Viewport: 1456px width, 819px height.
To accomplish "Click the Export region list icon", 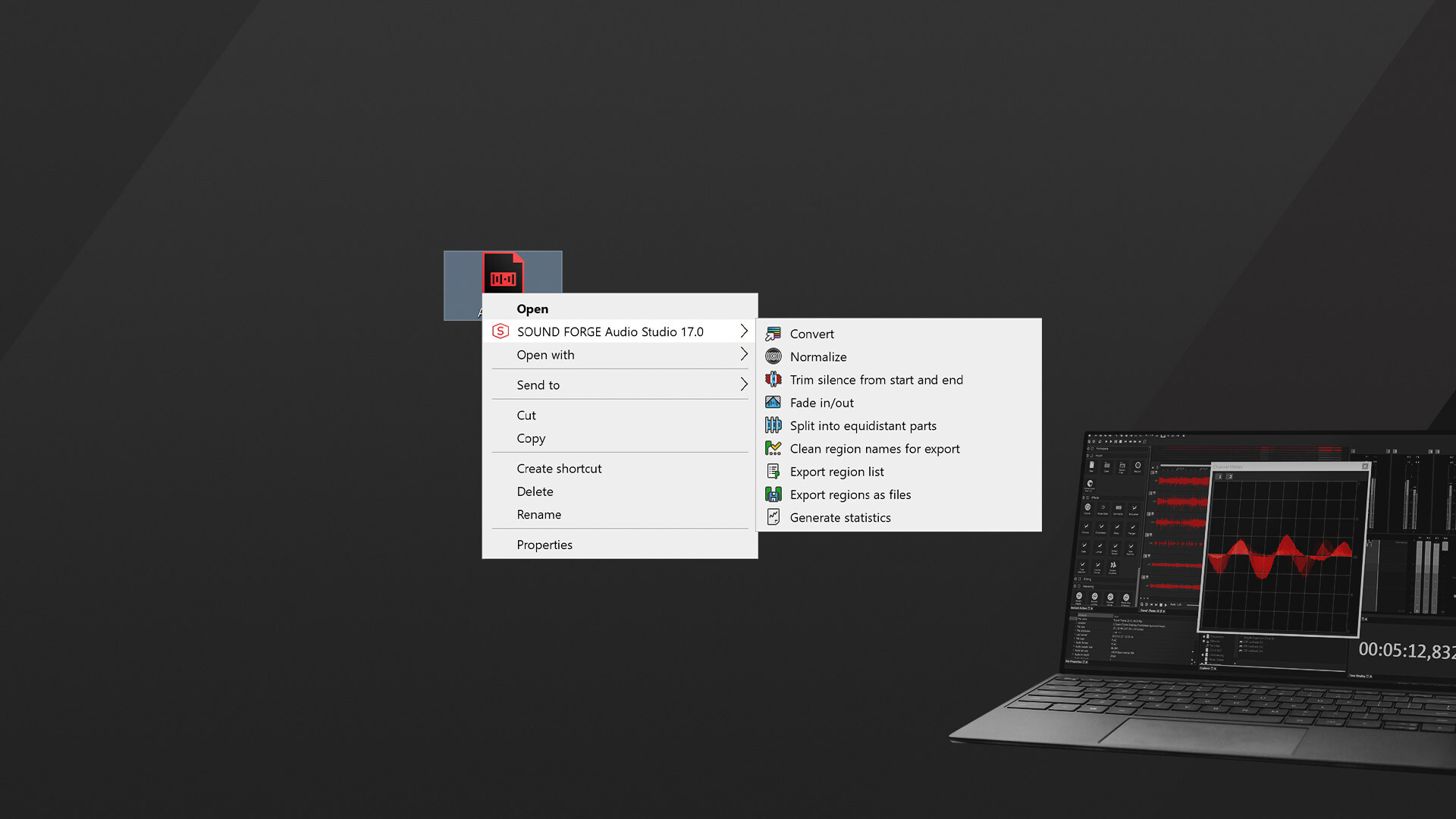I will click(773, 471).
